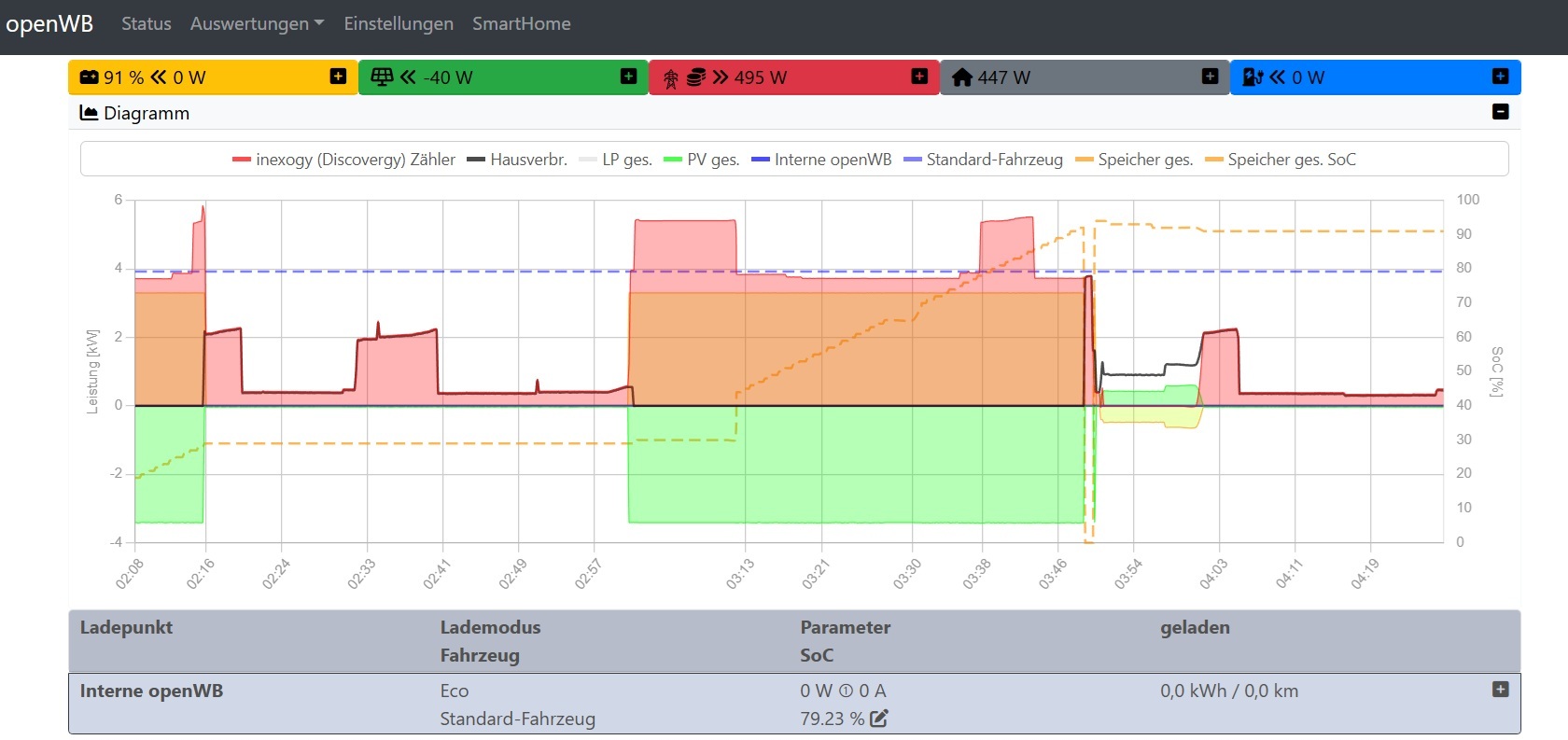Screen dimensions: 1568x740
Task: Click the coins icon in red card
Action: pyautogui.click(x=696, y=77)
